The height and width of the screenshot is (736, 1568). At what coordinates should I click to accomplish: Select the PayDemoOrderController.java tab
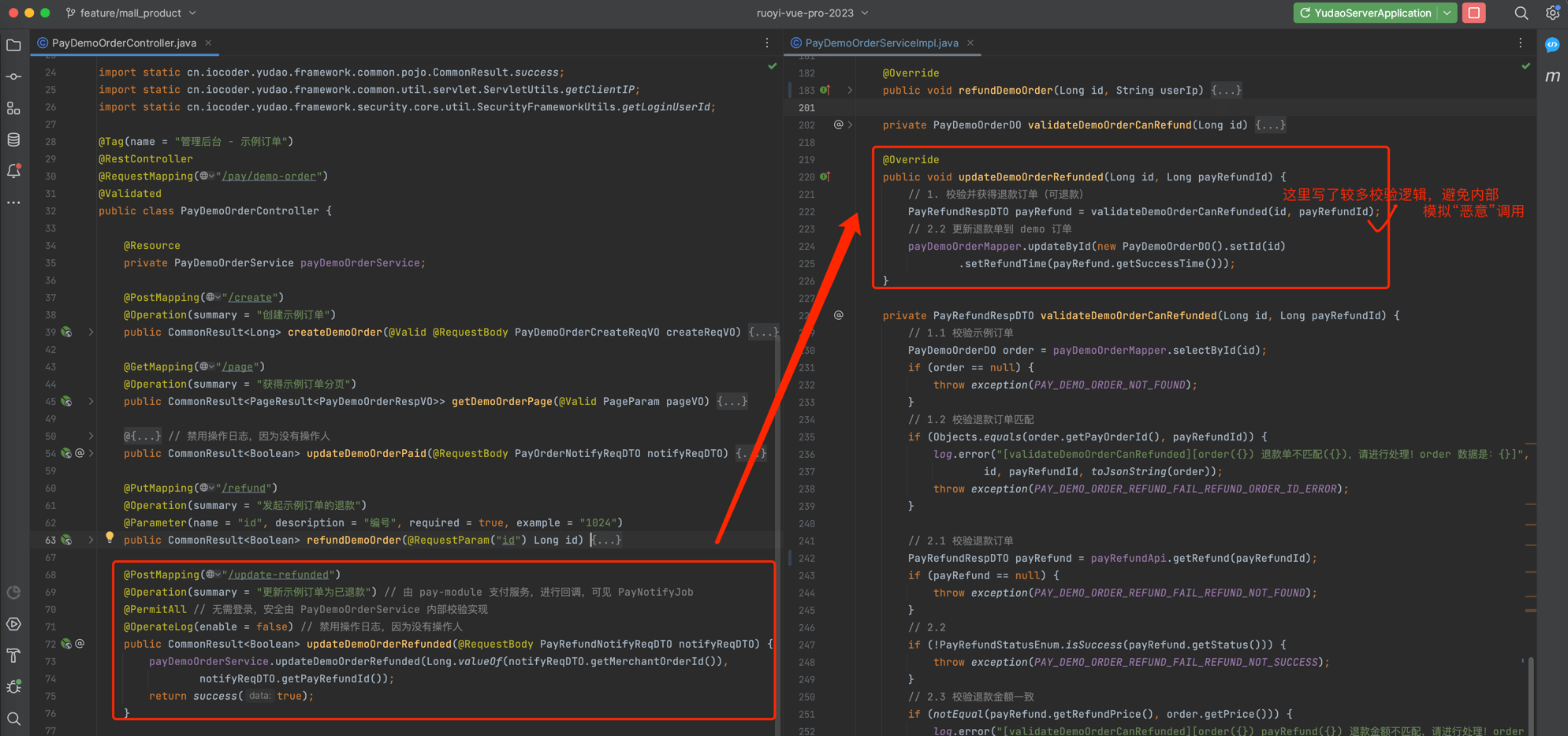[x=124, y=43]
